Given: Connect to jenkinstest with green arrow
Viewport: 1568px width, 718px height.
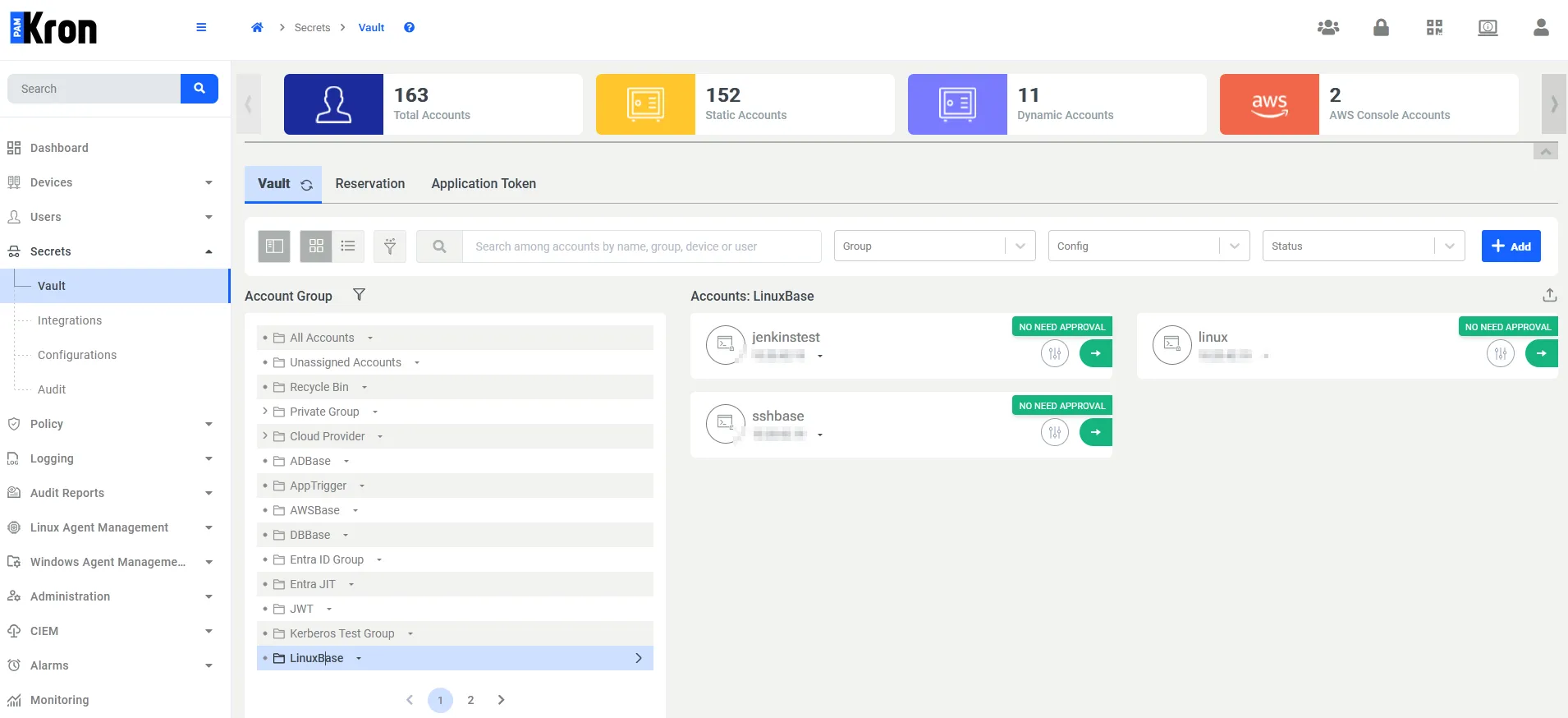Looking at the screenshot, I should click(x=1096, y=353).
